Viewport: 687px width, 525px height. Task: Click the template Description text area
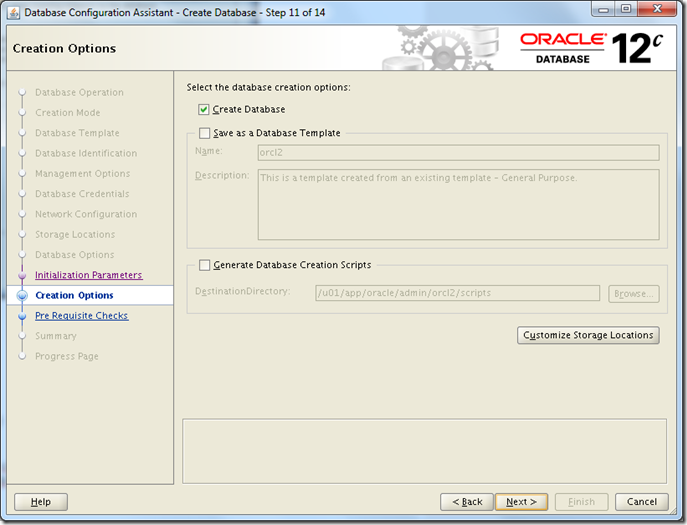(x=458, y=205)
